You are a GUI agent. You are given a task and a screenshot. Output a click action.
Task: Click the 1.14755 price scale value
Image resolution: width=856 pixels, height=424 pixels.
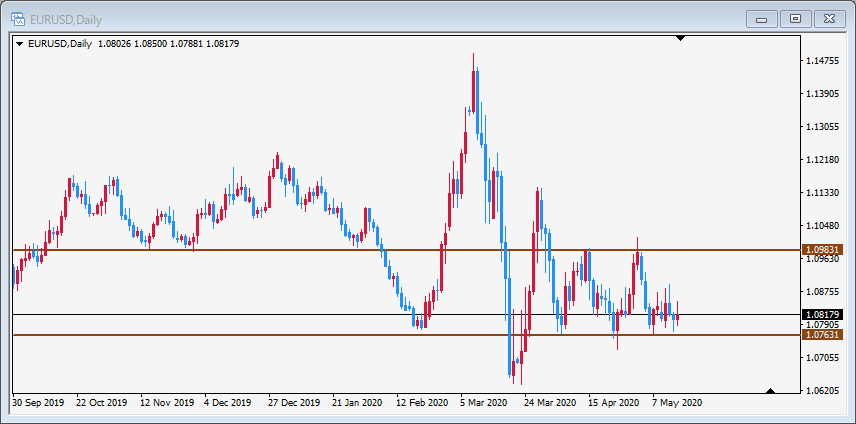pos(822,61)
